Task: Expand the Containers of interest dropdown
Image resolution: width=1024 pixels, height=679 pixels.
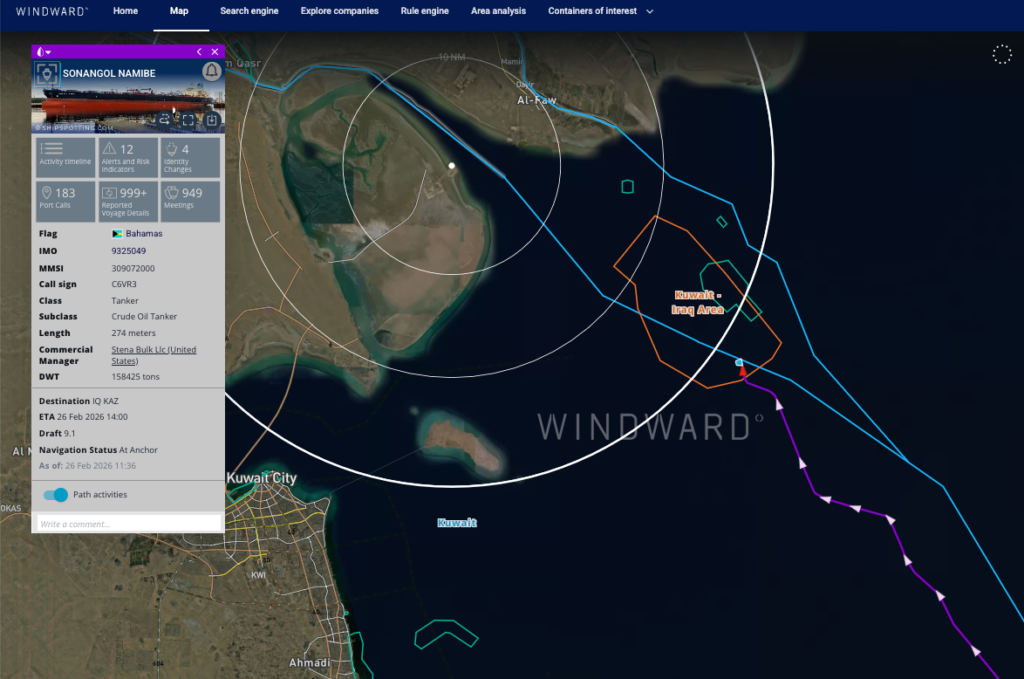Action: pyautogui.click(x=601, y=11)
